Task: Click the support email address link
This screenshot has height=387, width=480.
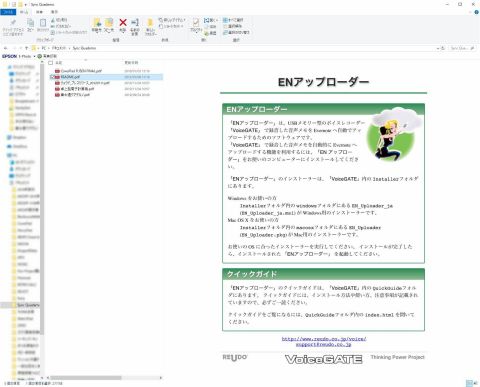Action: 324,344
